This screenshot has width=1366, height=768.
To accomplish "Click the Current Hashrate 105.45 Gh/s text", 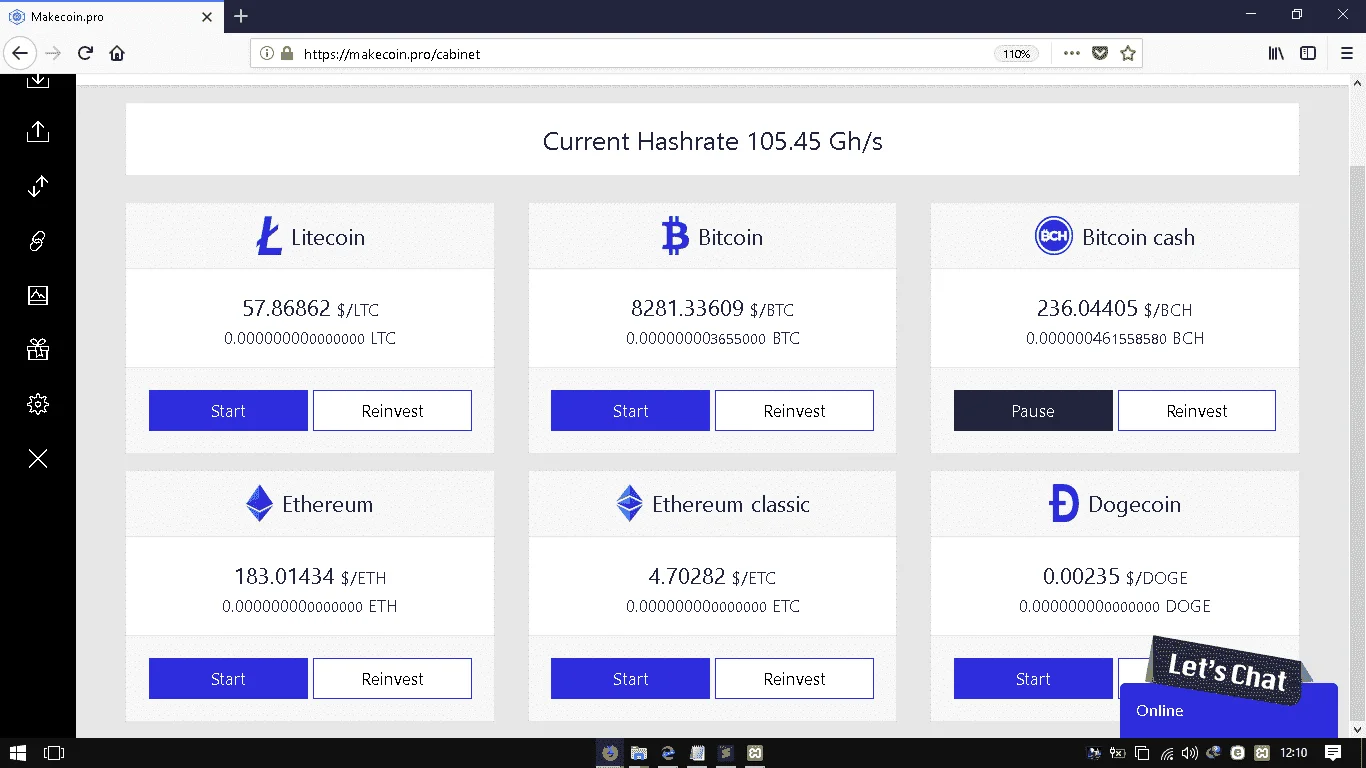I will coord(712,141).
